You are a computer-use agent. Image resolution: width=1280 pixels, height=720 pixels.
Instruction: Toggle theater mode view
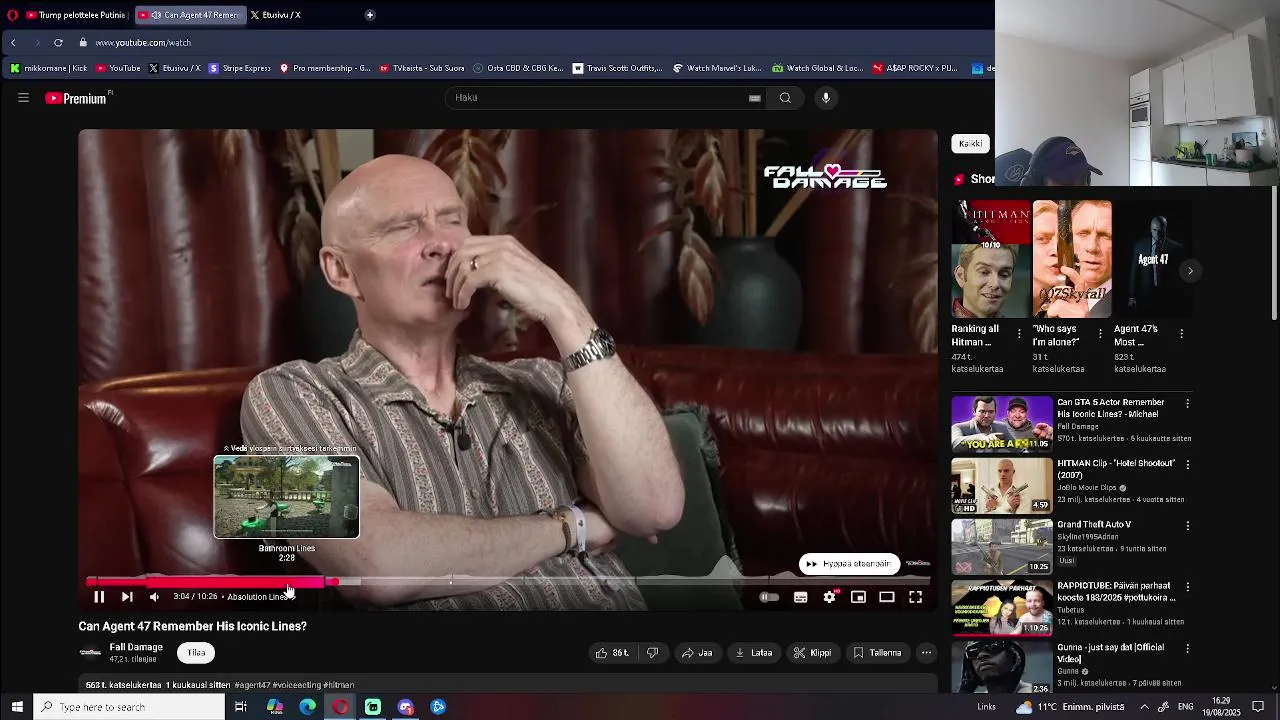tap(887, 597)
